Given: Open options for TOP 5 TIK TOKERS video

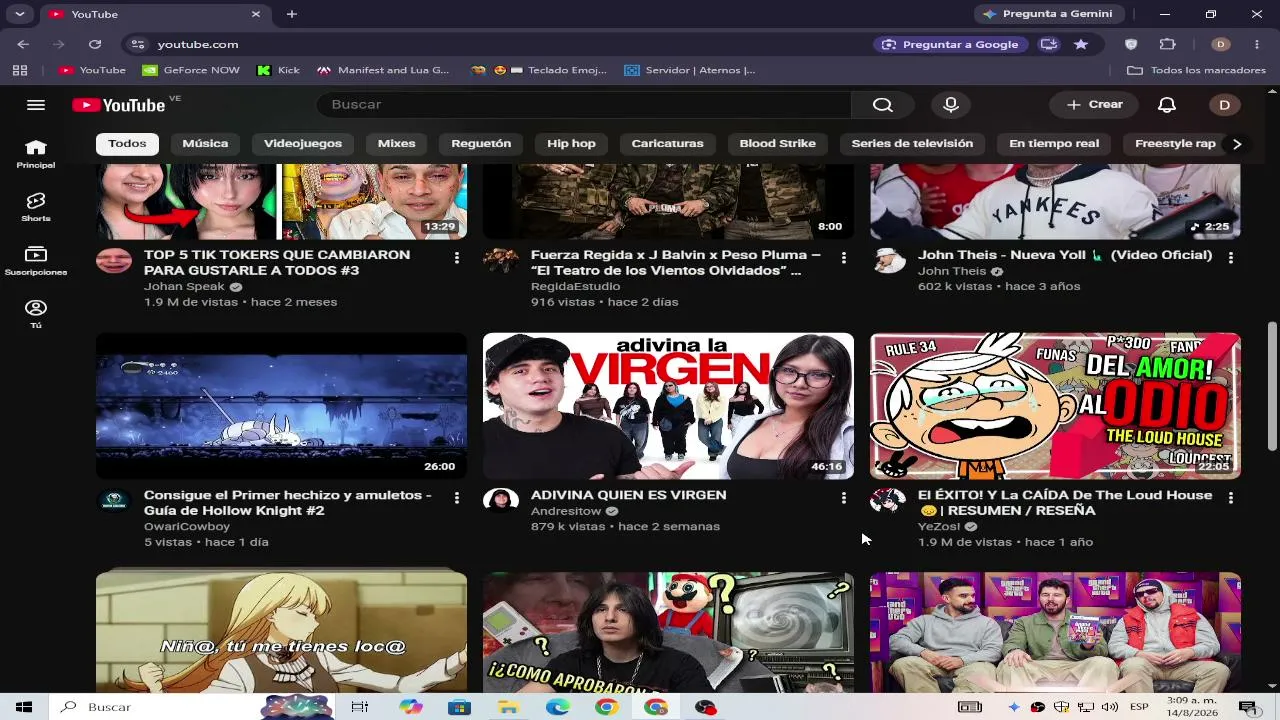Looking at the screenshot, I should pos(457,258).
